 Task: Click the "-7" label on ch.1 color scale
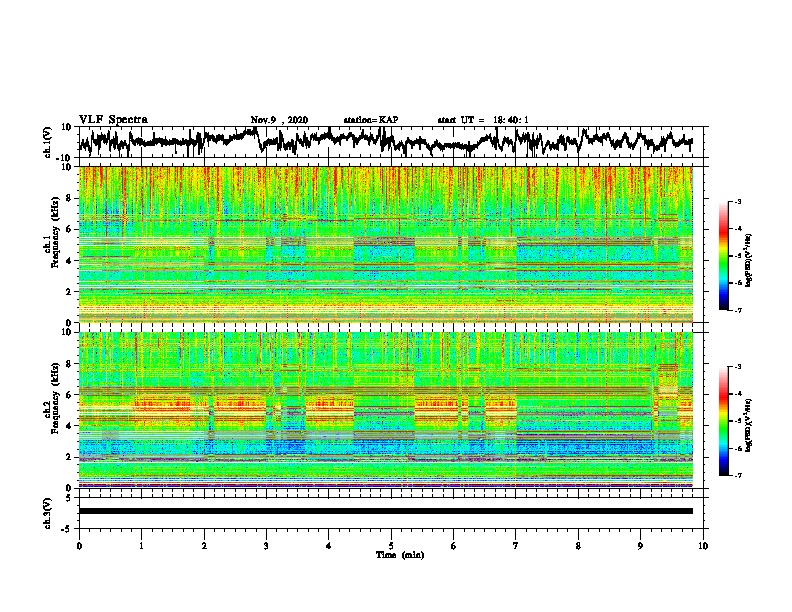pos(738,310)
